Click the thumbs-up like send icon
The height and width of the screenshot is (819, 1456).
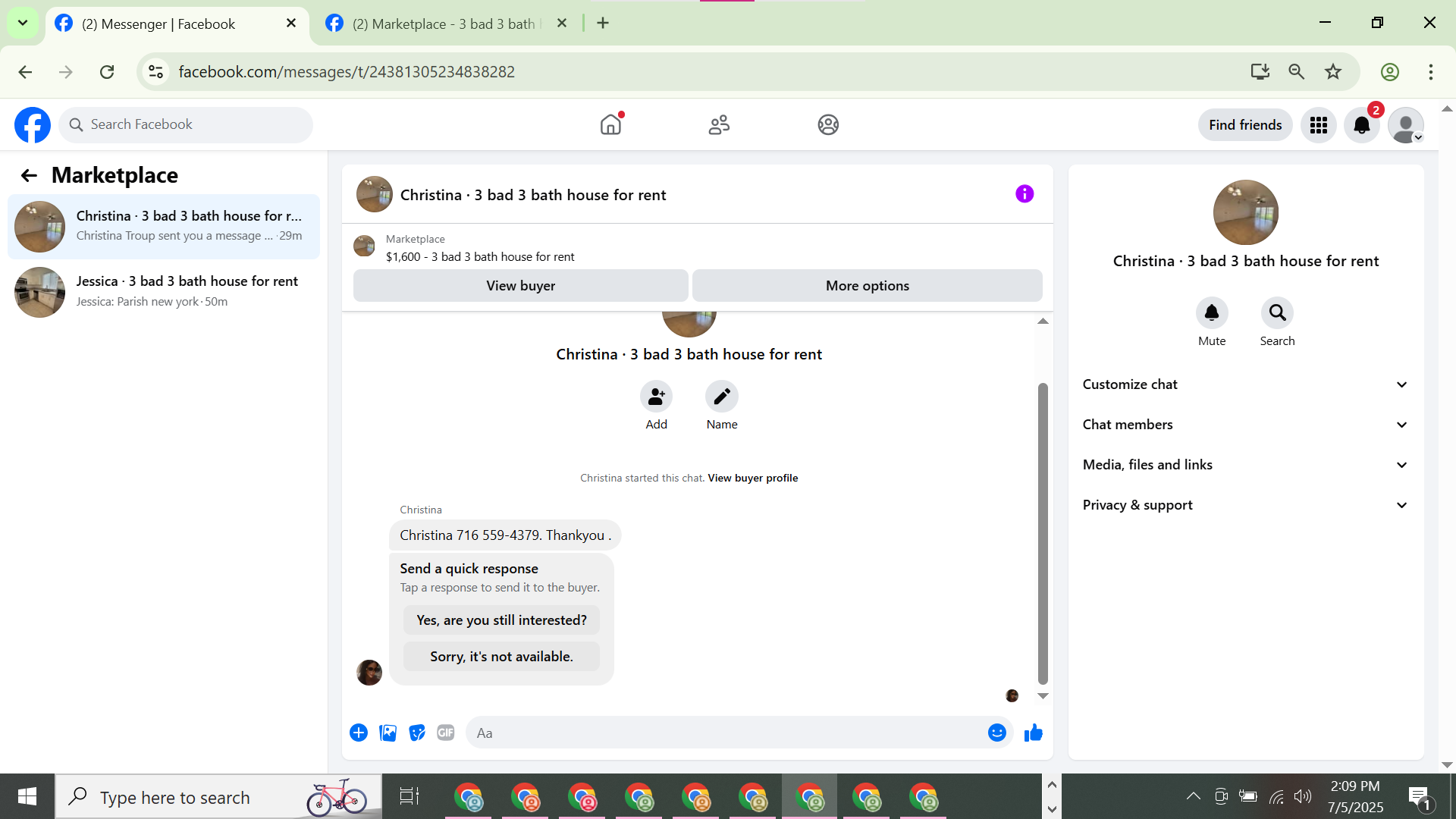1033,733
